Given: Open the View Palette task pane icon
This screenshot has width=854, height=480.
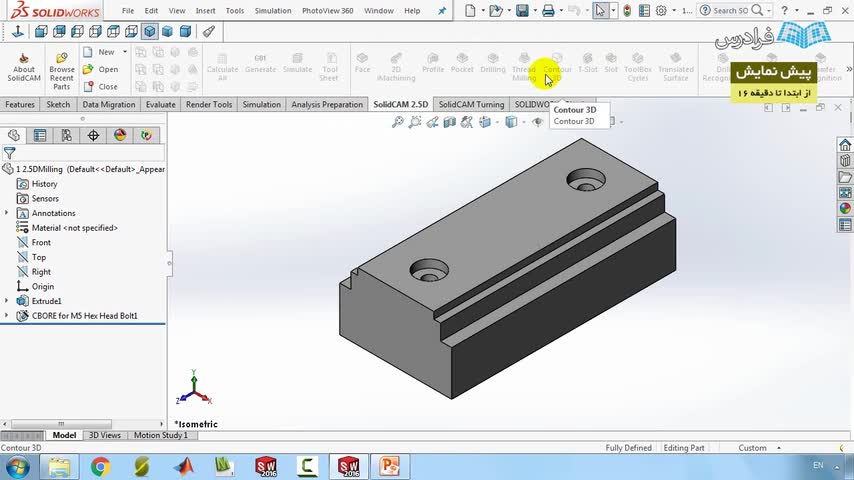Looking at the screenshot, I should point(845,192).
